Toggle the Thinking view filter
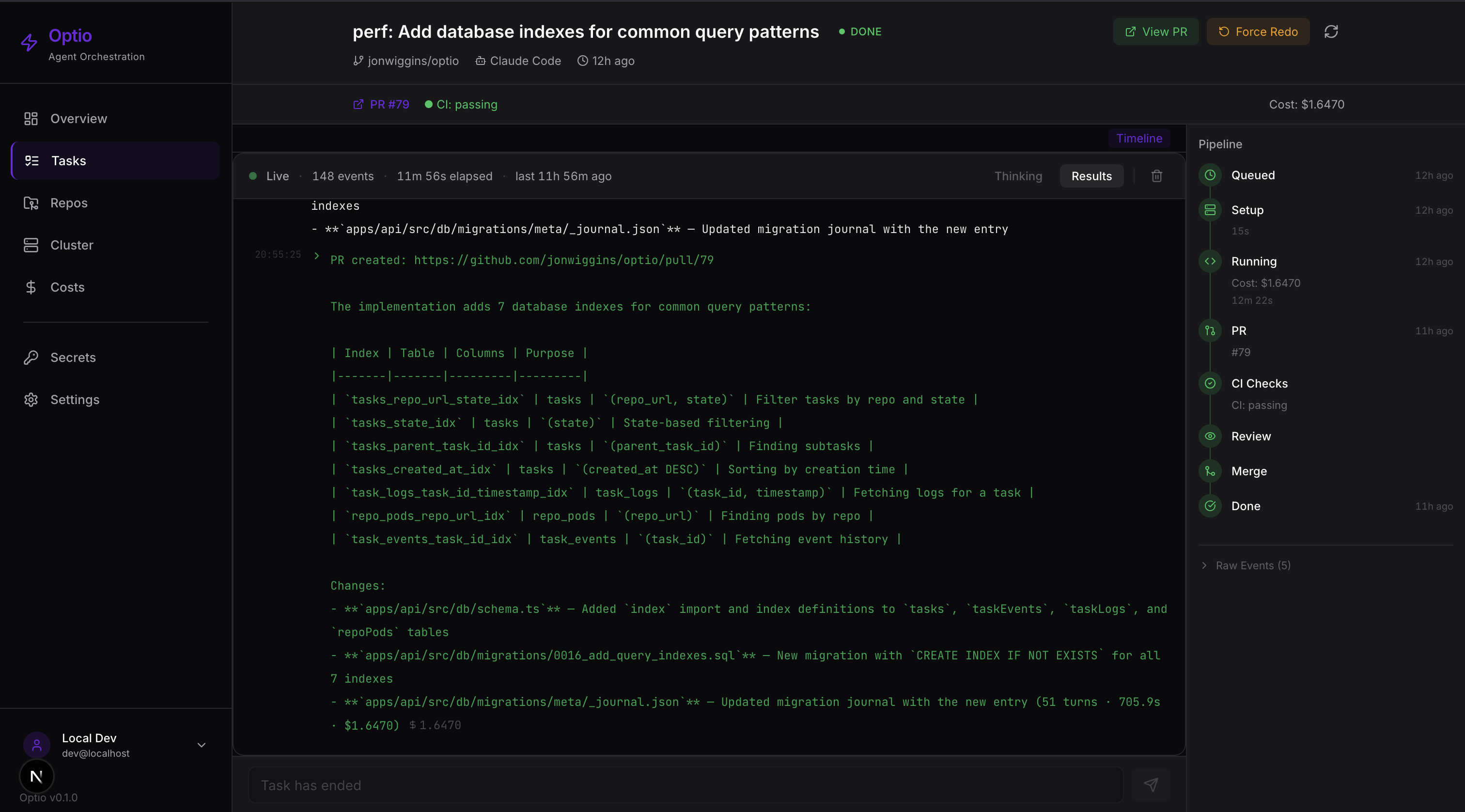This screenshot has width=1465, height=812. coord(1018,176)
